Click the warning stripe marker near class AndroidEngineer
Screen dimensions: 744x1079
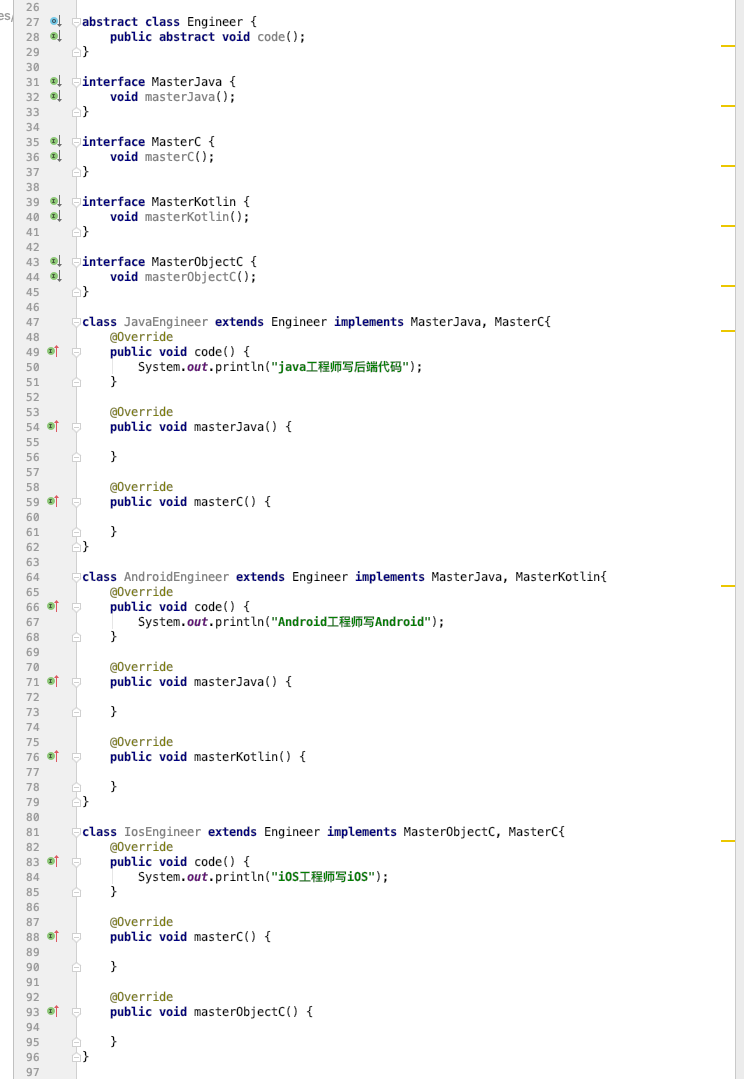(x=727, y=586)
